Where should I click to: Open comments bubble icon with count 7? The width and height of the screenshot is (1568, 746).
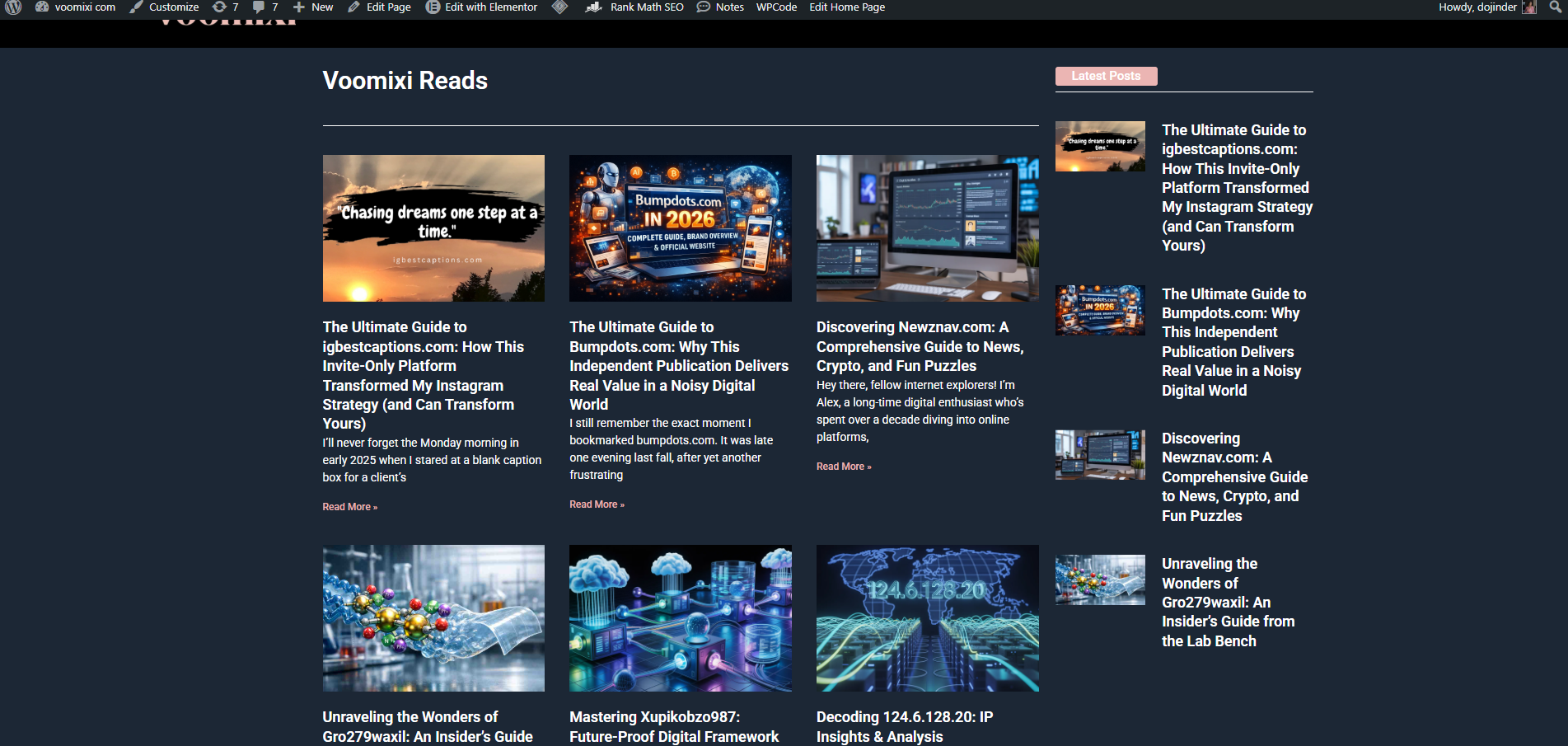click(264, 7)
